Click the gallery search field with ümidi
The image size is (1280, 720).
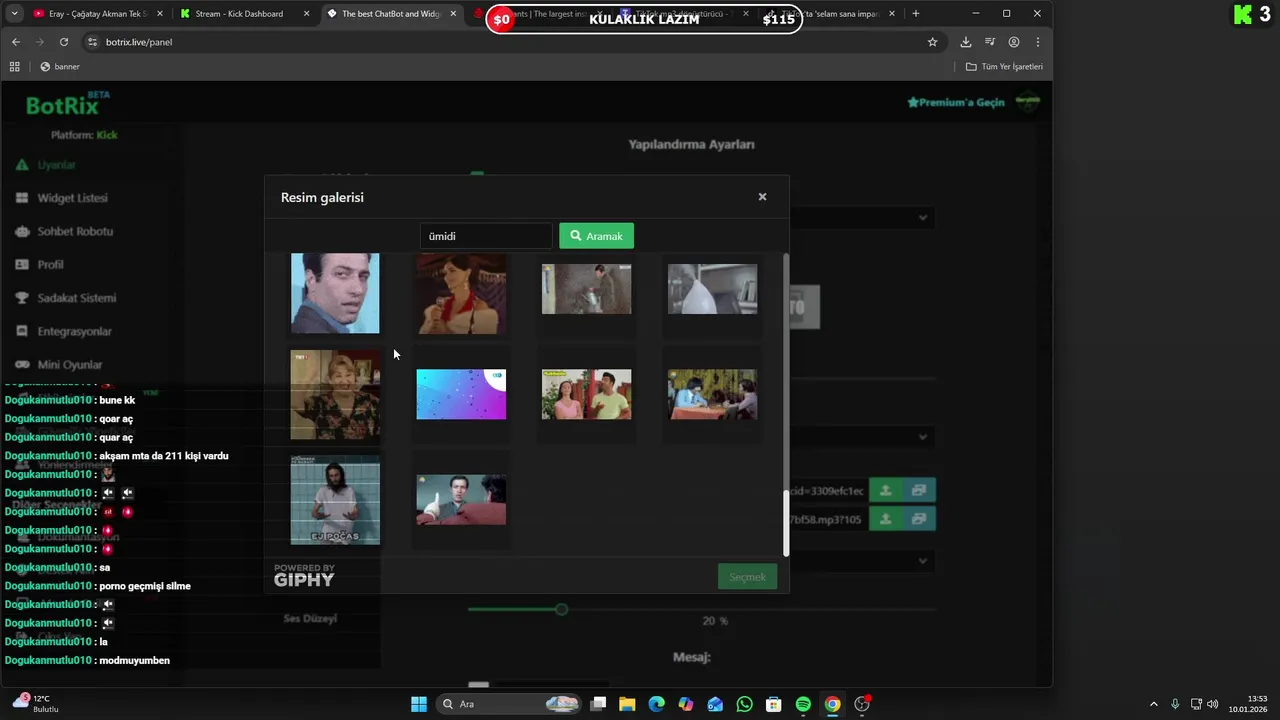coord(486,236)
